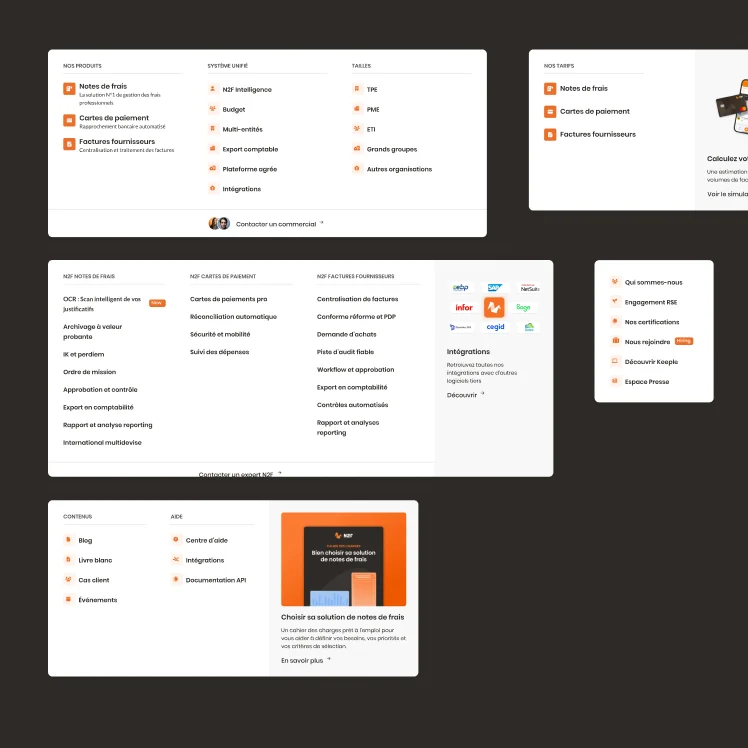Open Contacter un expert N2F link

point(240,474)
